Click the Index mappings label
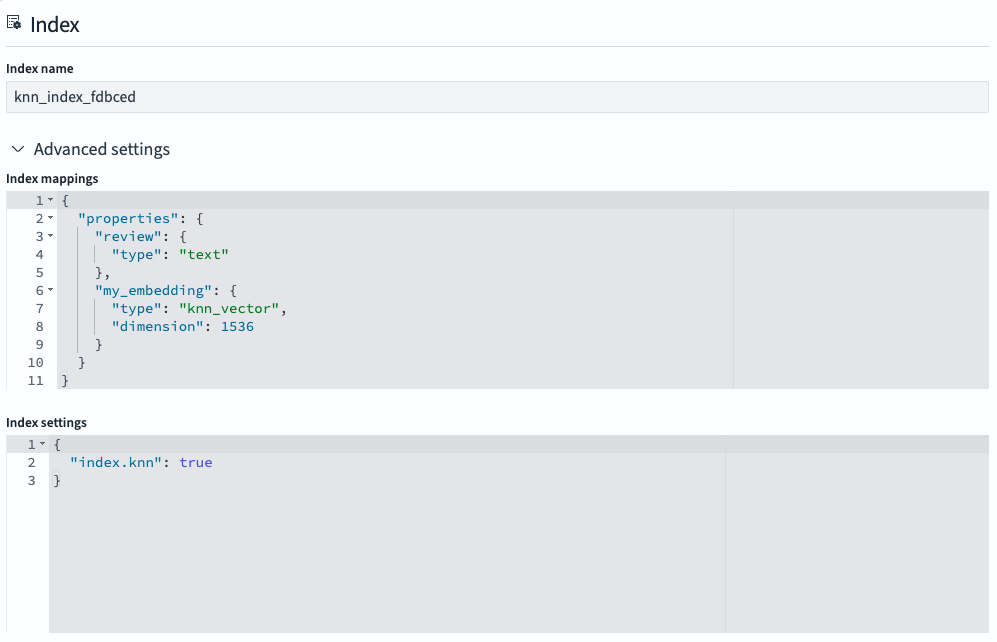 click(52, 178)
